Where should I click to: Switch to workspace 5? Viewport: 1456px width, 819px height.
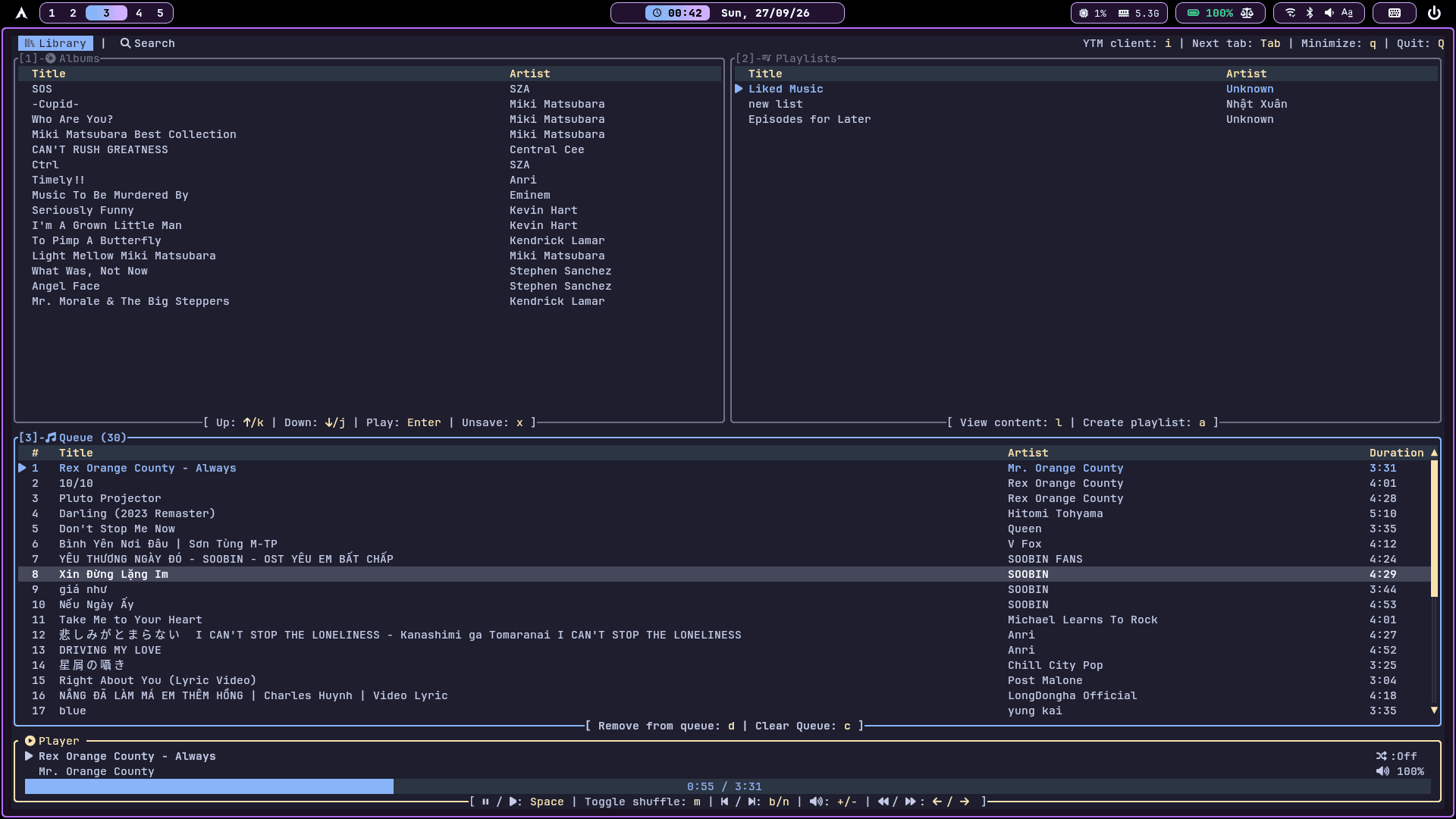pyautogui.click(x=160, y=13)
